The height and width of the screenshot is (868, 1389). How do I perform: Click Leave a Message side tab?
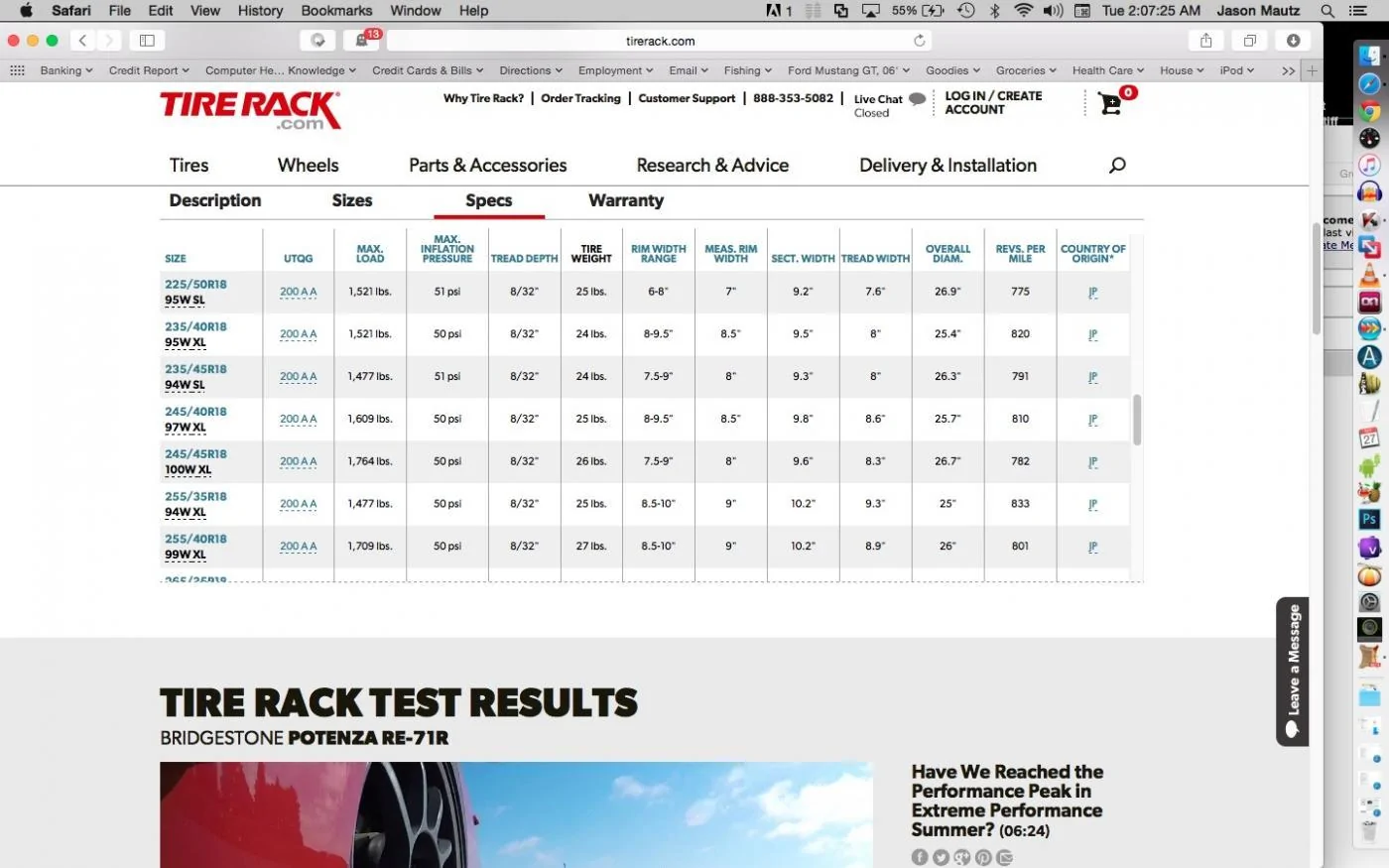click(x=1292, y=672)
